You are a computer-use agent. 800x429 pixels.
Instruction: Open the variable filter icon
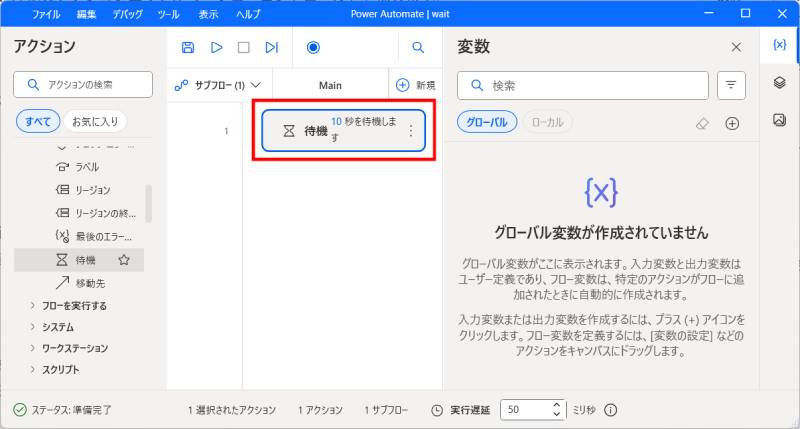click(x=731, y=86)
